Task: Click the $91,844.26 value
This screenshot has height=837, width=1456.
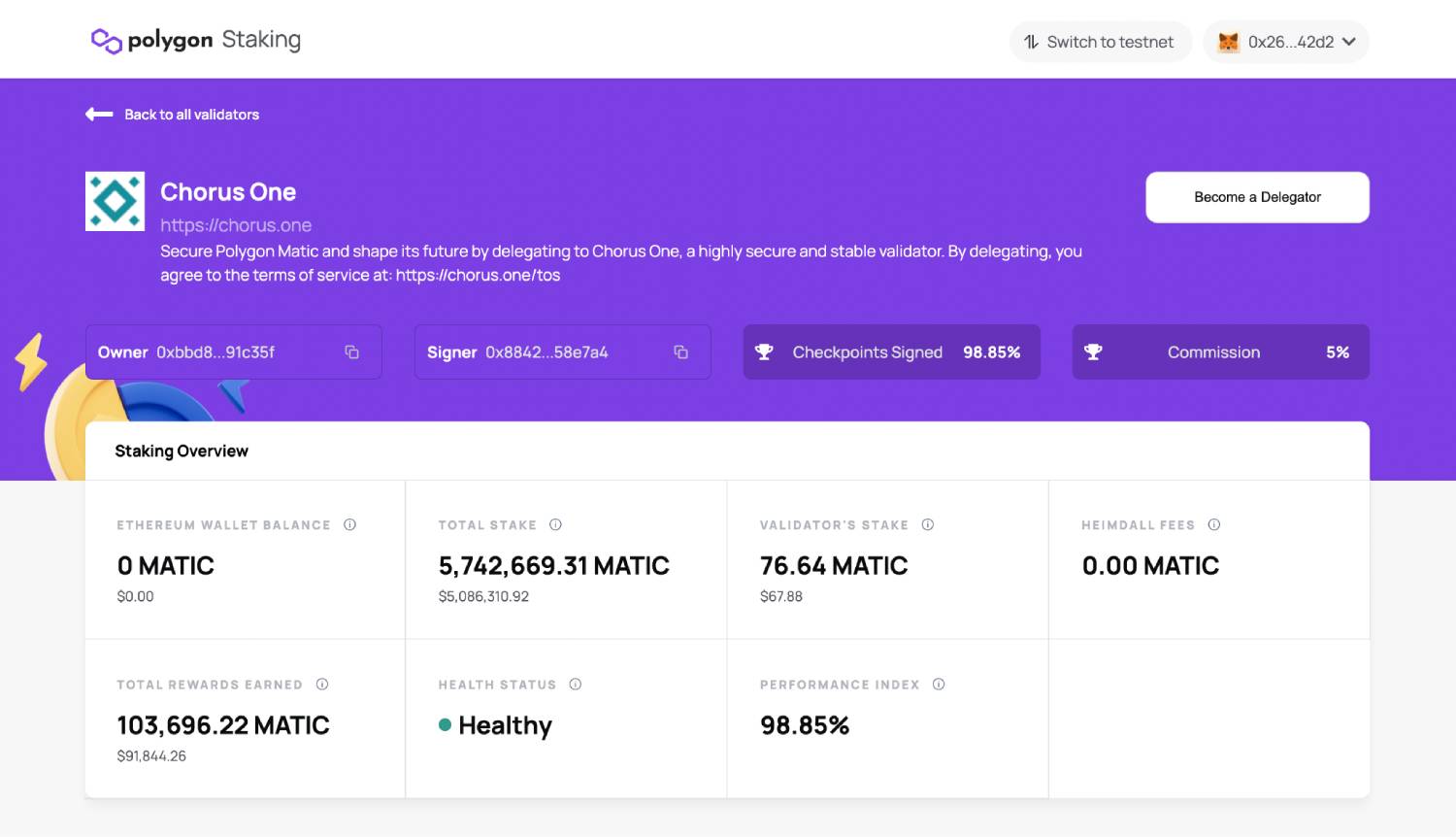Action: [x=151, y=755]
